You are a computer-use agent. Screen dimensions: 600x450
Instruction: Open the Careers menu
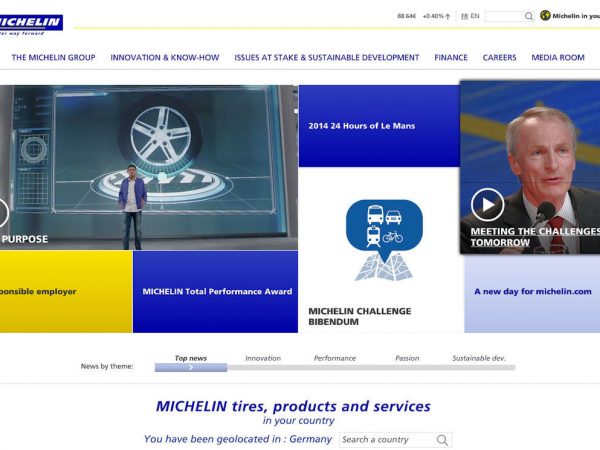point(499,57)
